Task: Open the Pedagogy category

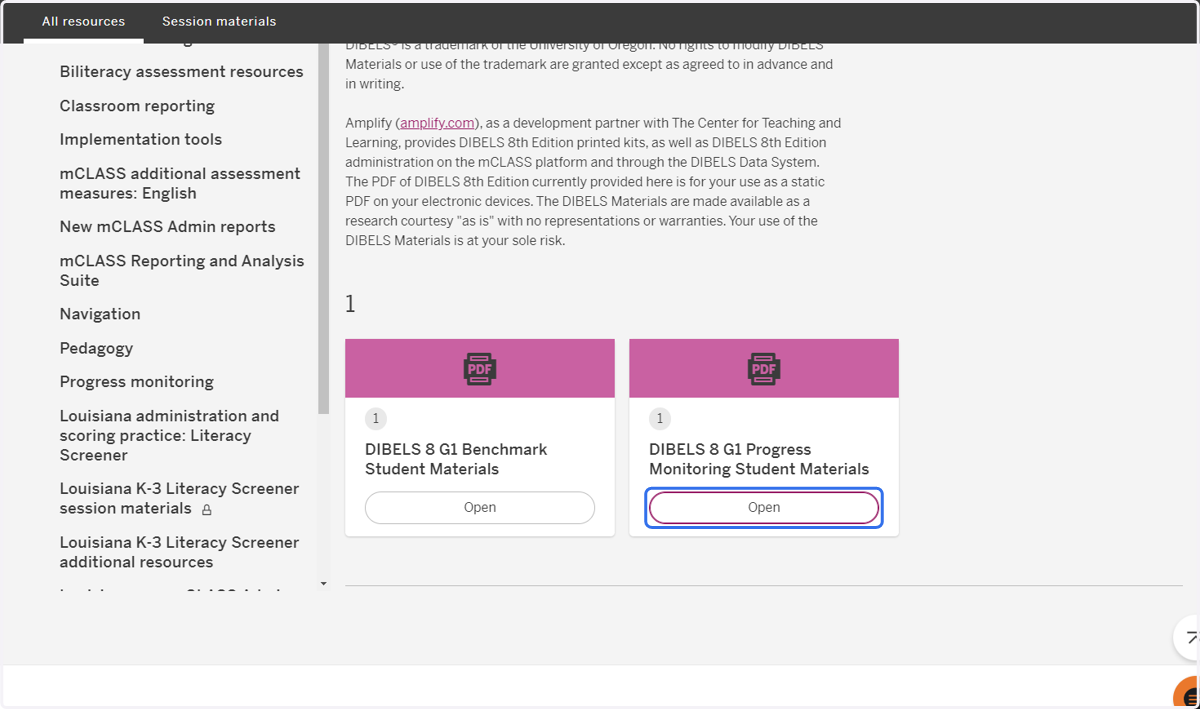Action: [x=96, y=348]
